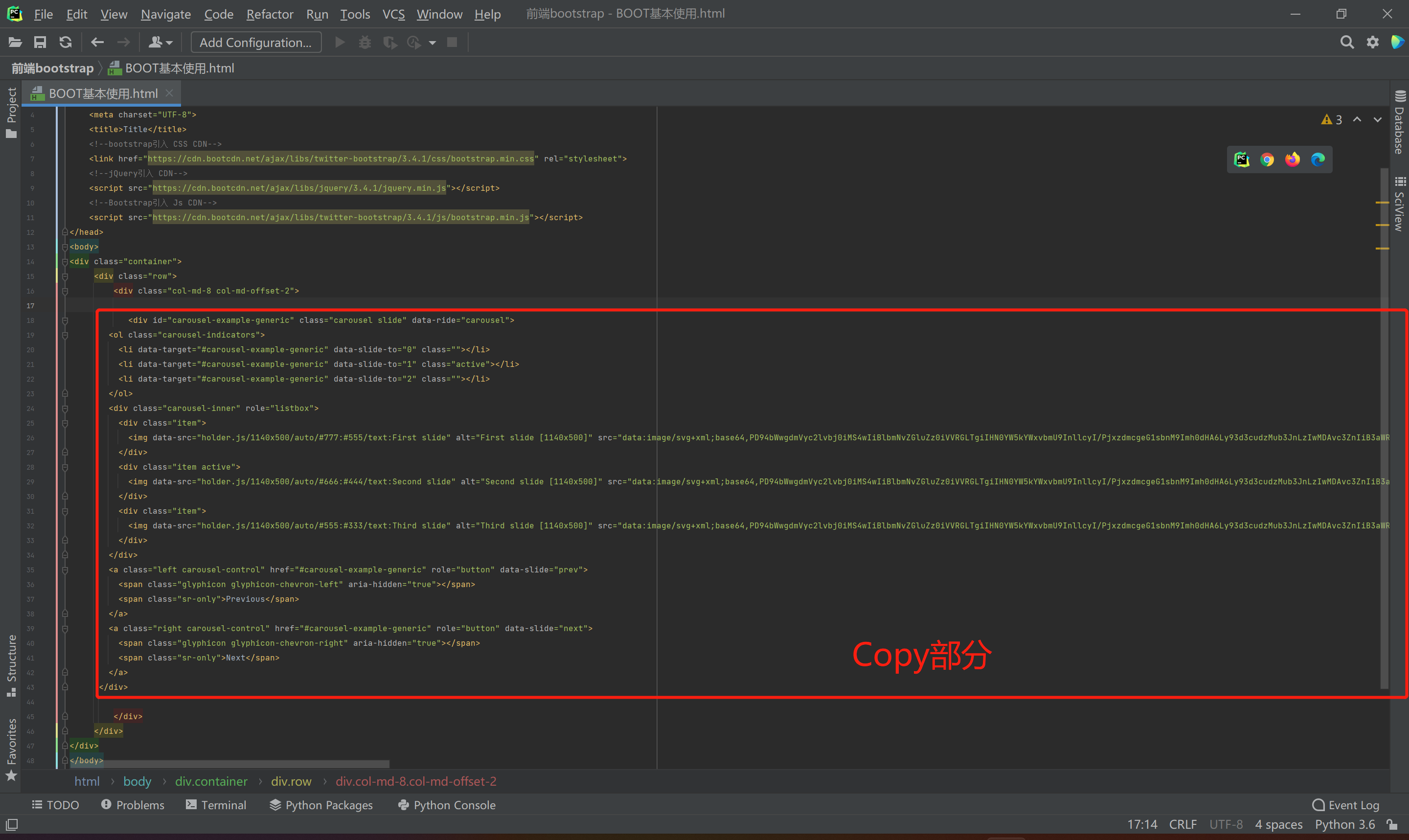Click the Python 3.6 interpreter widget
The height and width of the screenshot is (840, 1409).
[1345, 825]
